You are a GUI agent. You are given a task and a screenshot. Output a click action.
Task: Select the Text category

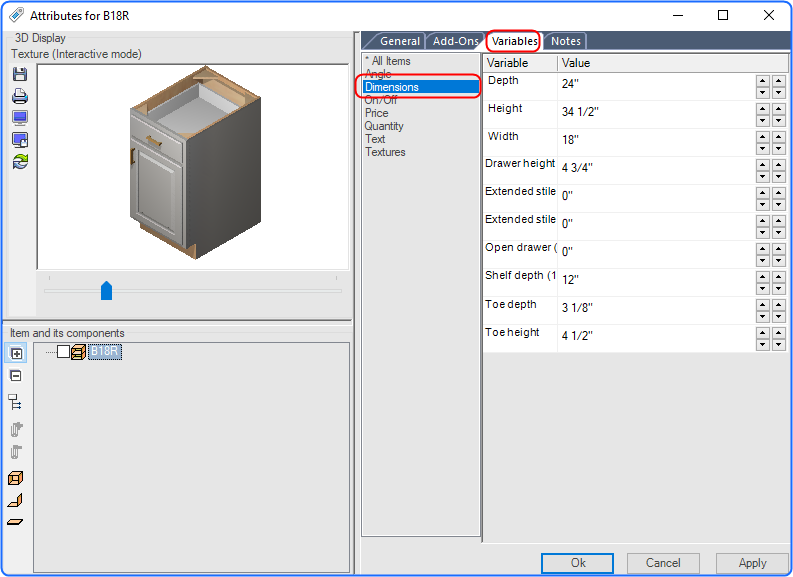tap(375, 139)
